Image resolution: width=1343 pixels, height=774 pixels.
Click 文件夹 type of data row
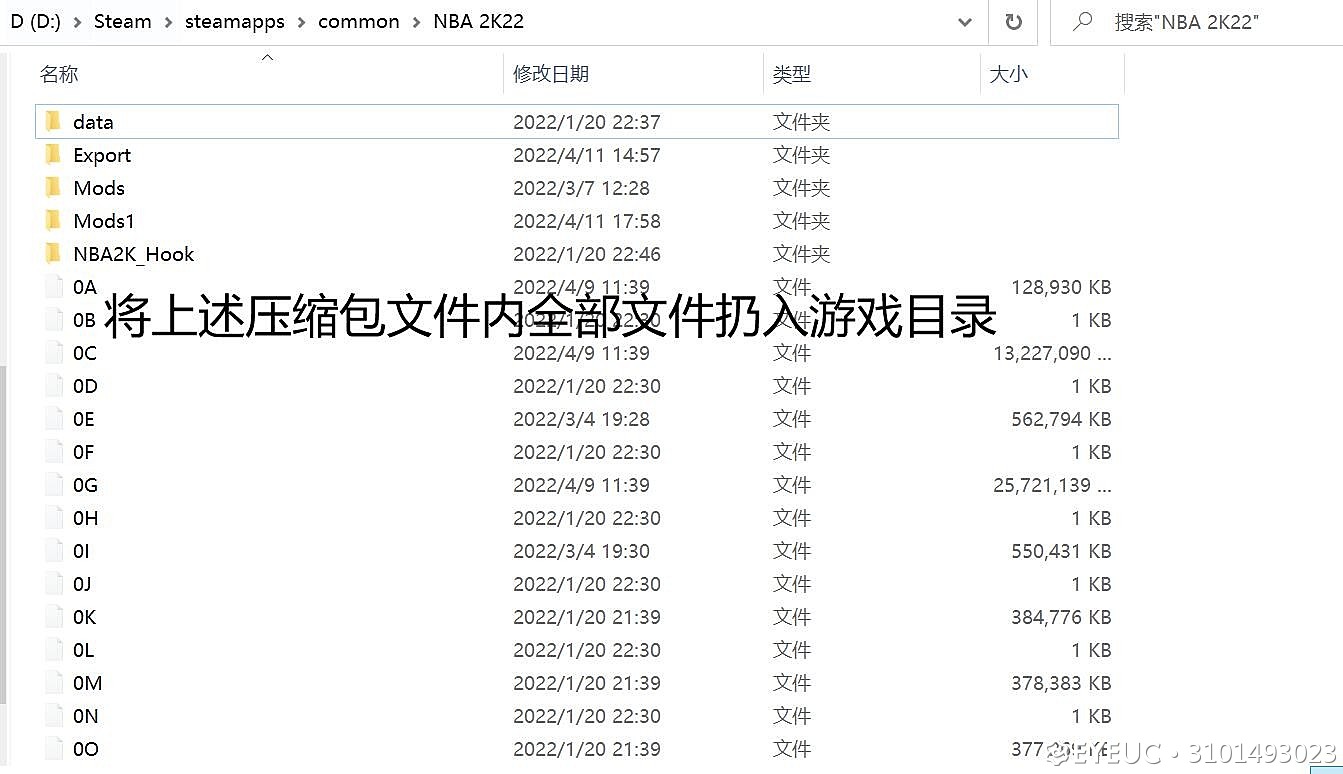point(801,122)
